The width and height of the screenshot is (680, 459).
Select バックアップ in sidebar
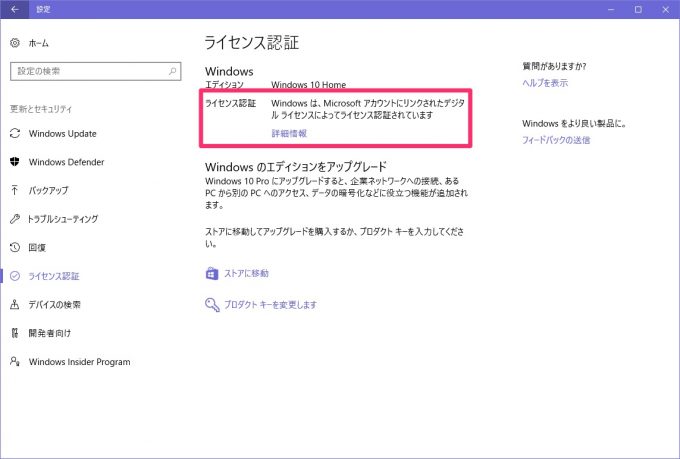tap(48, 190)
